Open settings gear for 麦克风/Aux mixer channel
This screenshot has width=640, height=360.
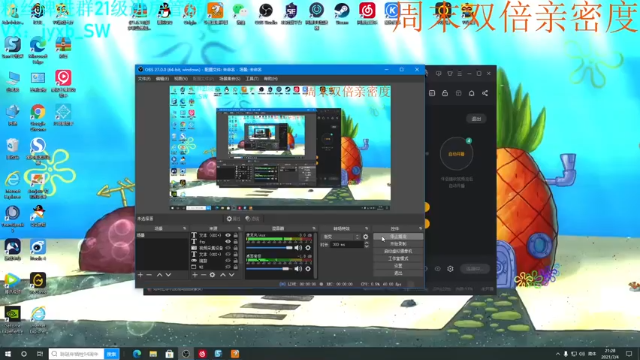pos(308,248)
